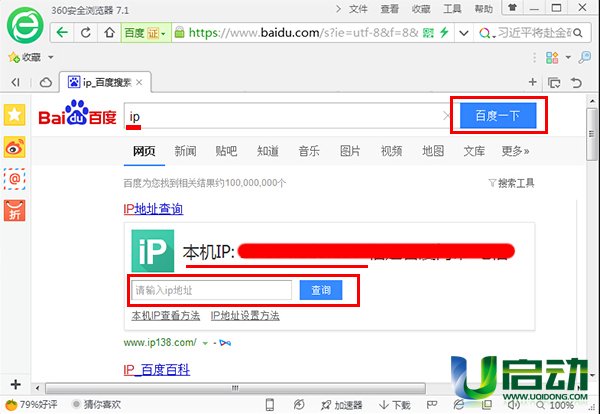
Task: Switch to the Wenku (文库) tab
Action: (474, 151)
